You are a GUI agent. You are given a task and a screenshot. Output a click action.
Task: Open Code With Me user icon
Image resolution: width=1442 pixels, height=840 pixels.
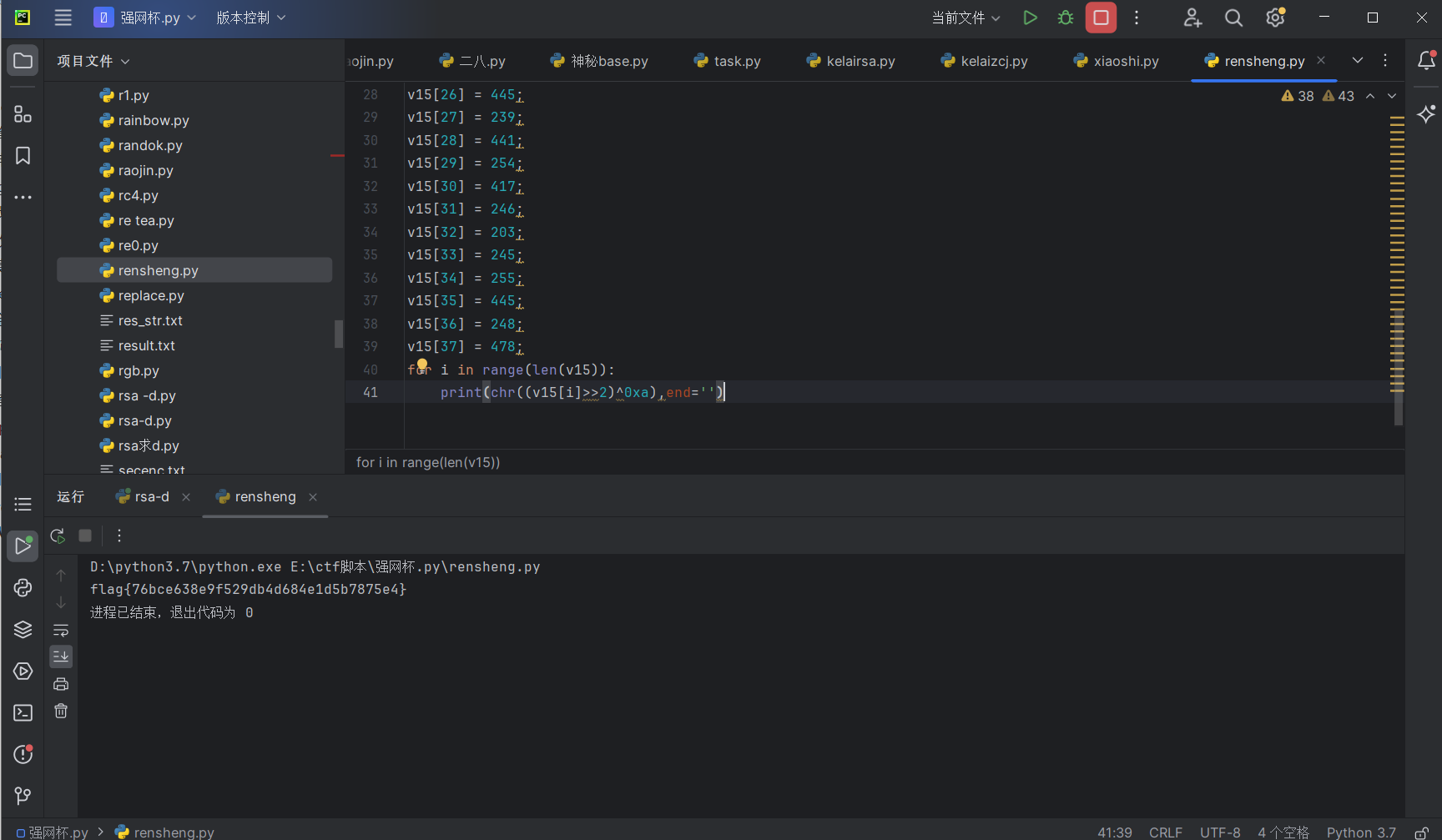tap(1192, 18)
